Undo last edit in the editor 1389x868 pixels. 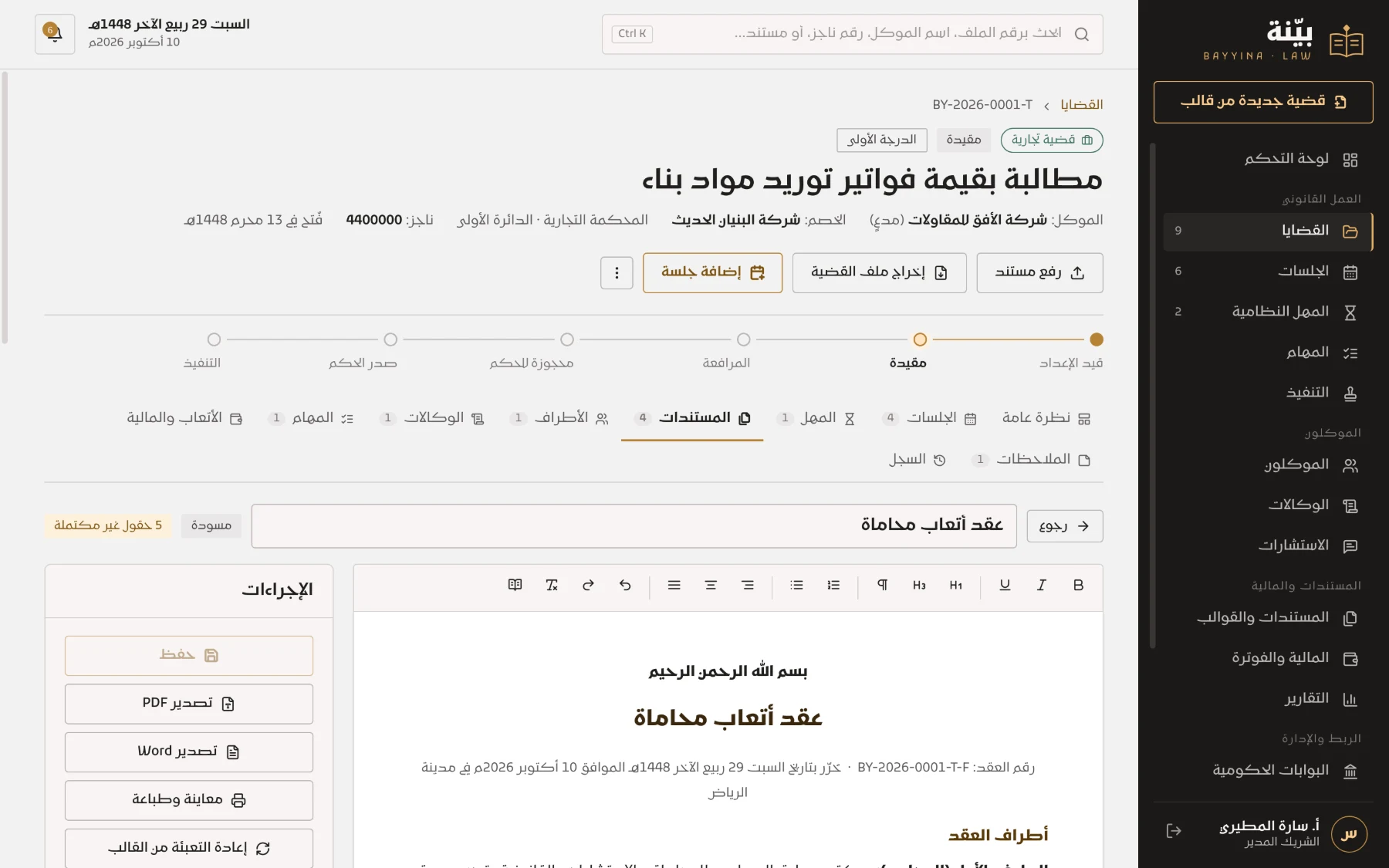click(625, 586)
